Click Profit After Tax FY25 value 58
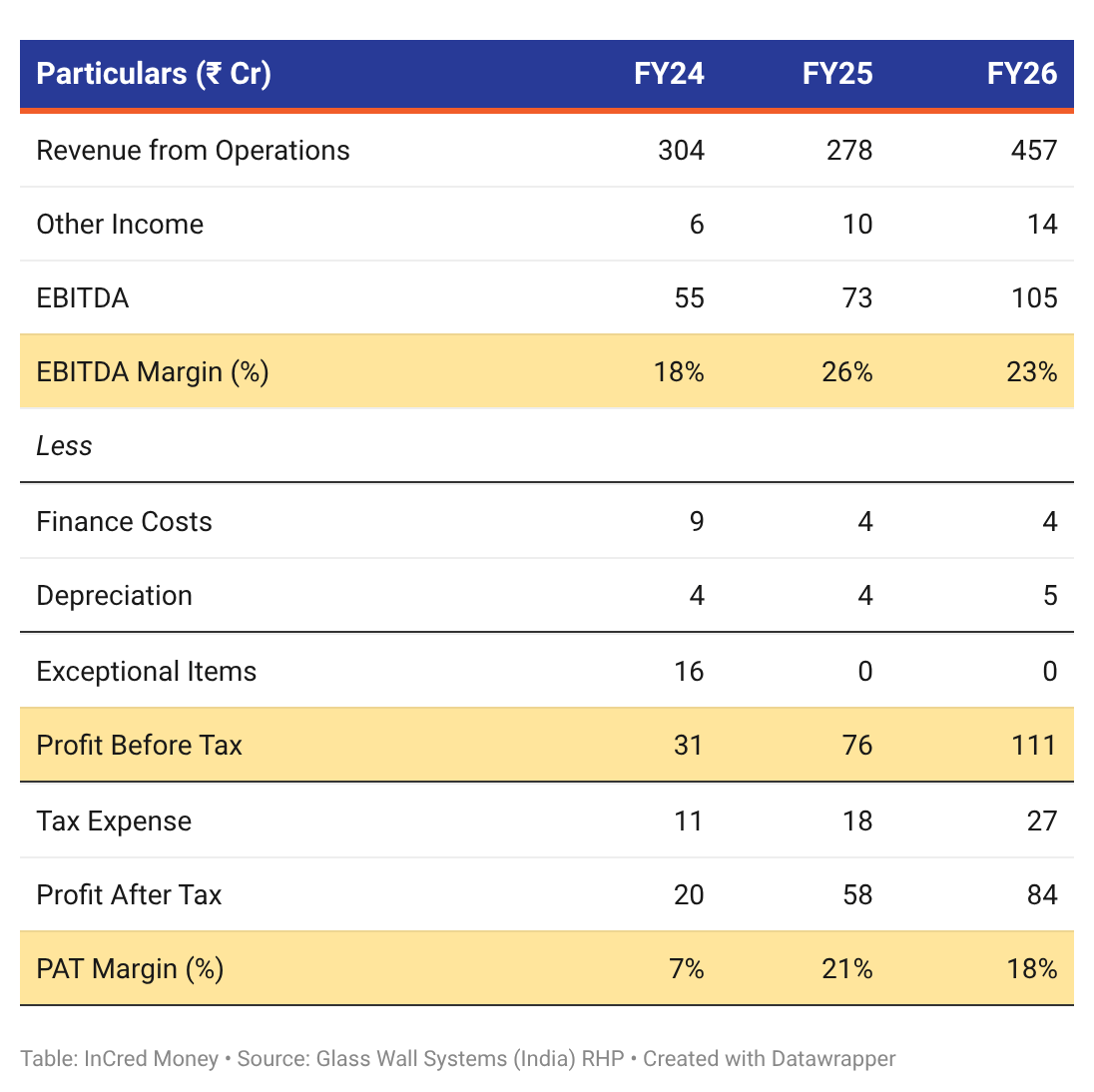This screenshot has width=1094, height=1092. click(x=857, y=895)
